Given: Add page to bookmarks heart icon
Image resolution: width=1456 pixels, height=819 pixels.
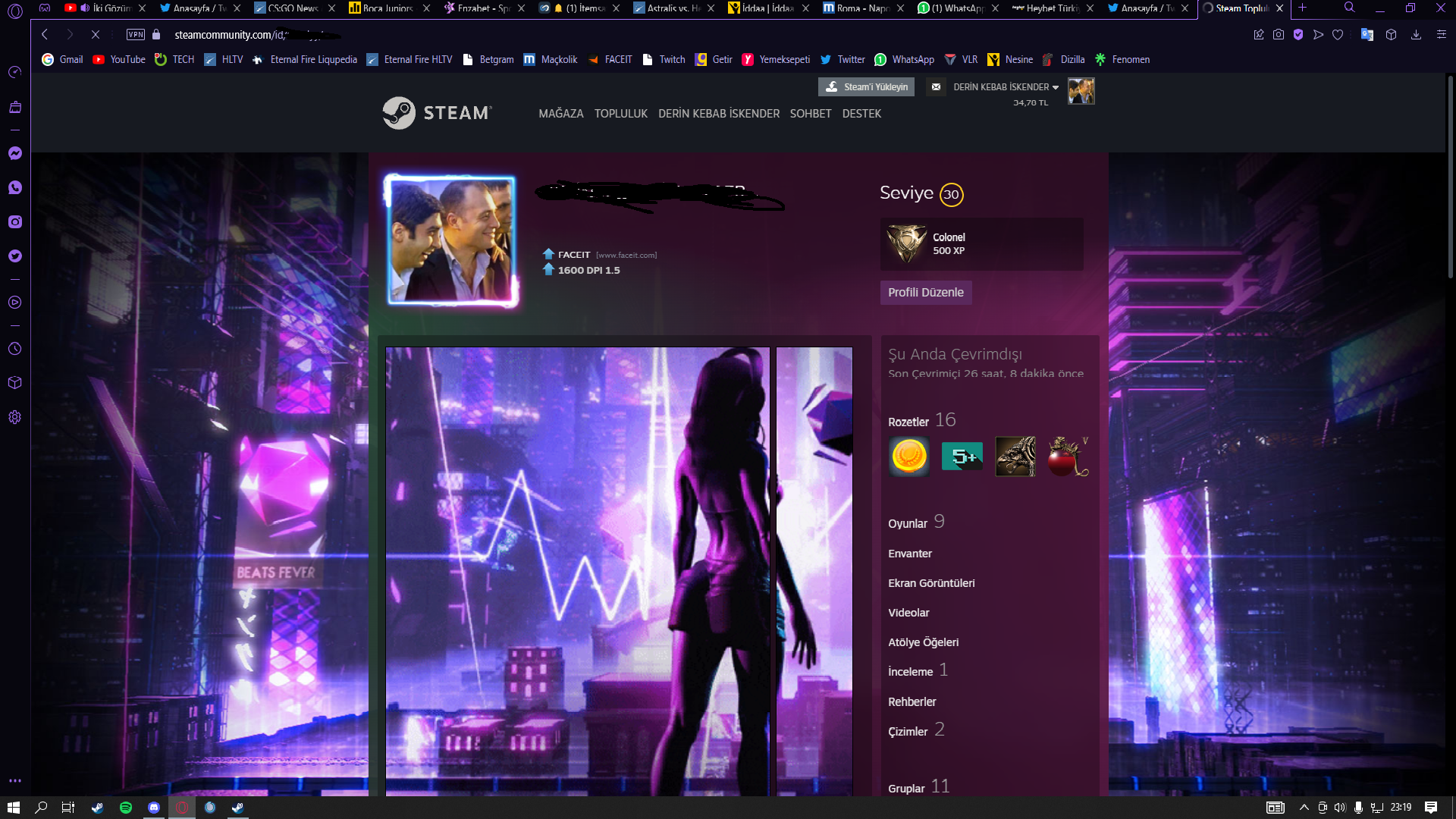Looking at the screenshot, I should [1338, 34].
